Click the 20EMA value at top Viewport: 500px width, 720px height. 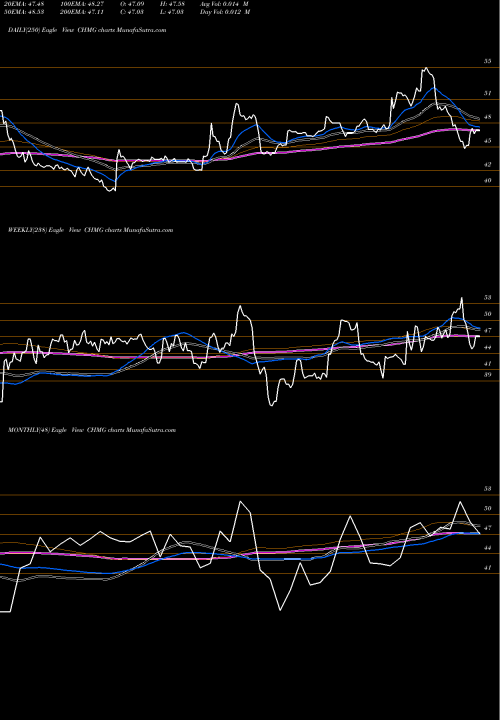[x=23, y=4]
